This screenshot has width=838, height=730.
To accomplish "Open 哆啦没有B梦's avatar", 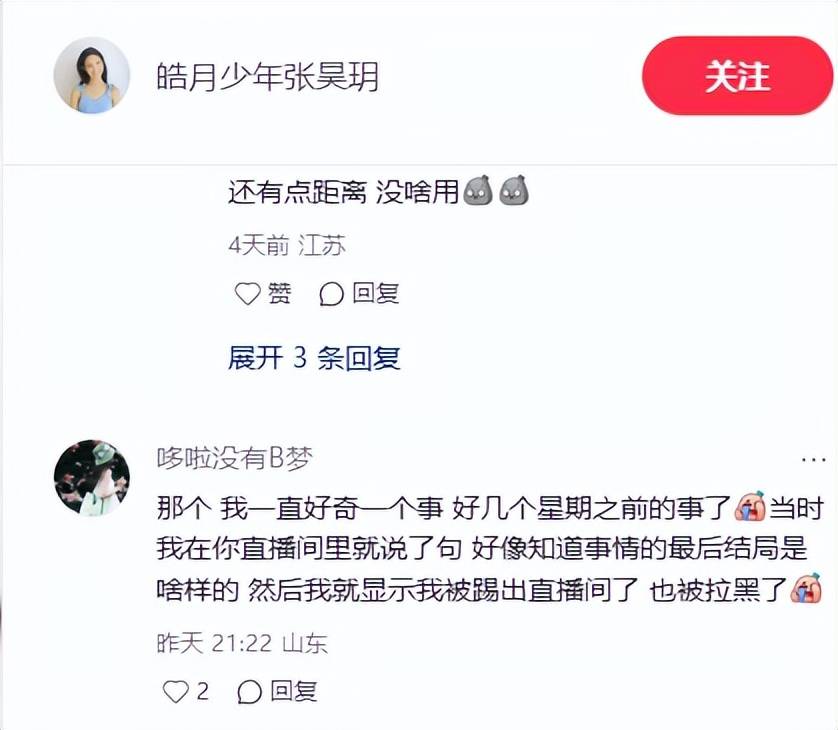I will [x=92, y=478].
